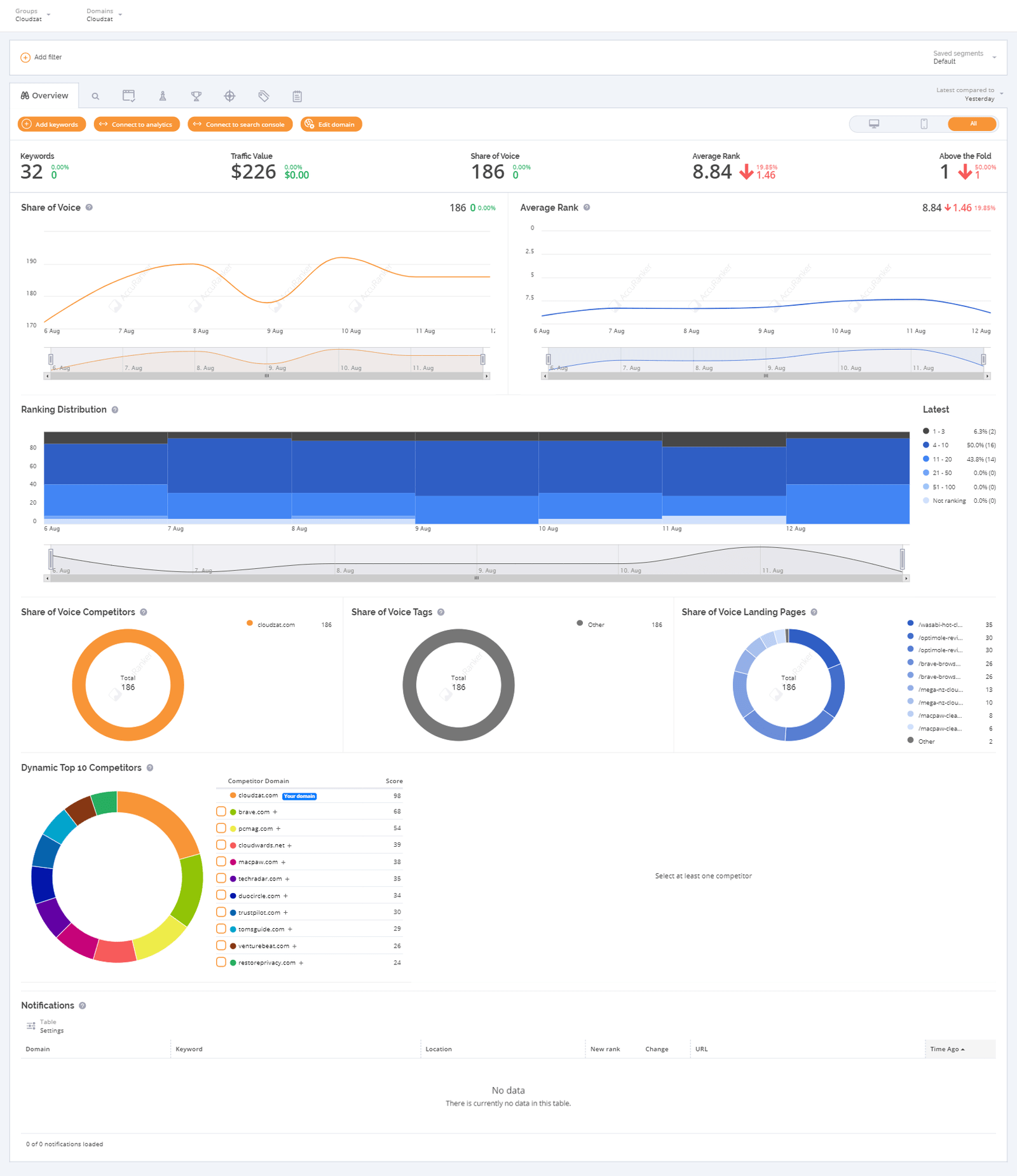Click Connect to search console button
This screenshot has width=1017, height=1176.
point(240,124)
